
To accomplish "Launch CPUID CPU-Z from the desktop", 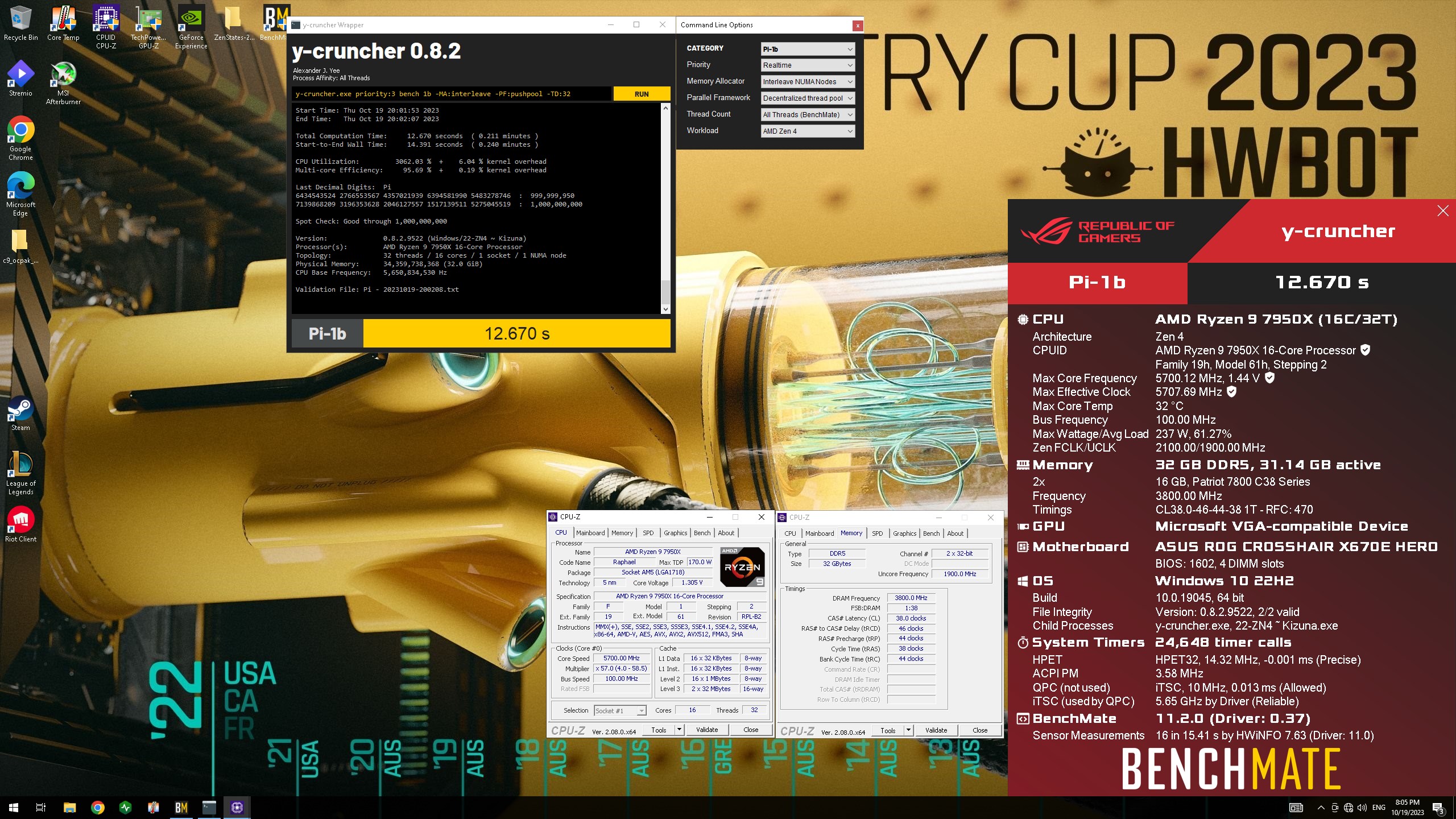I will click(106, 27).
